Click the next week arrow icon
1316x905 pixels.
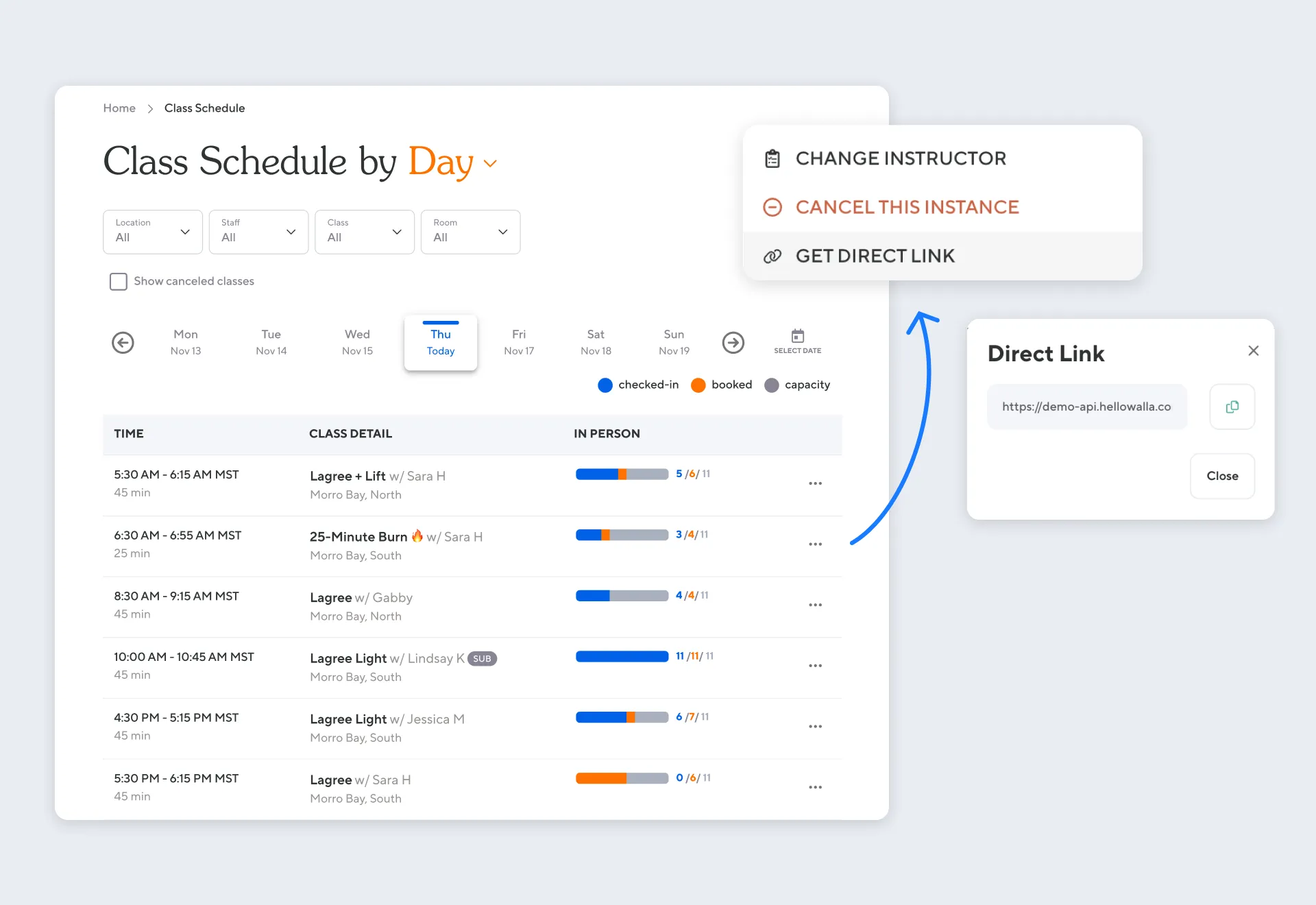pos(733,342)
